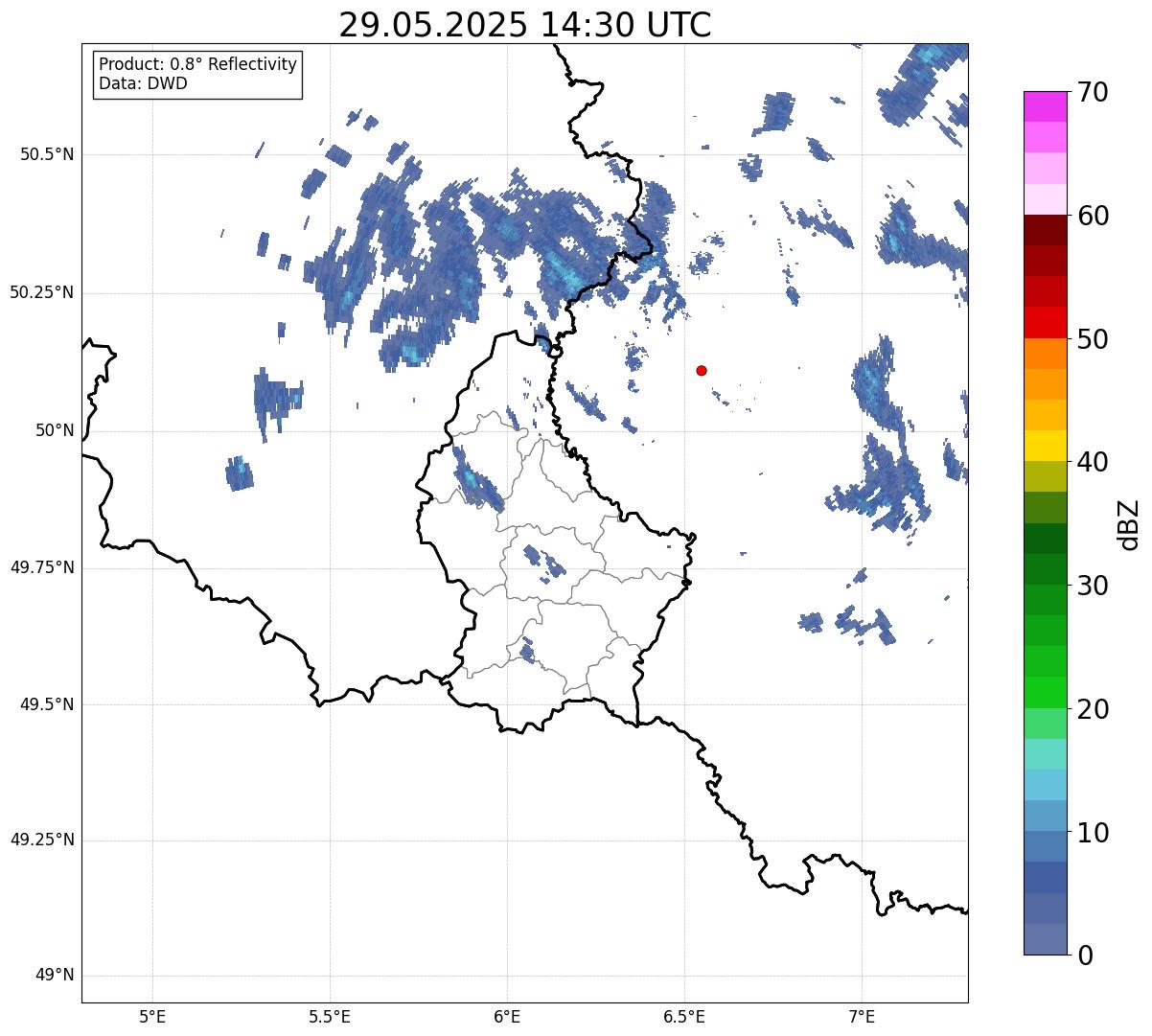
Task: Click the '50.5°N' latitude label
Action: pyautogui.click(x=46, y=154)
